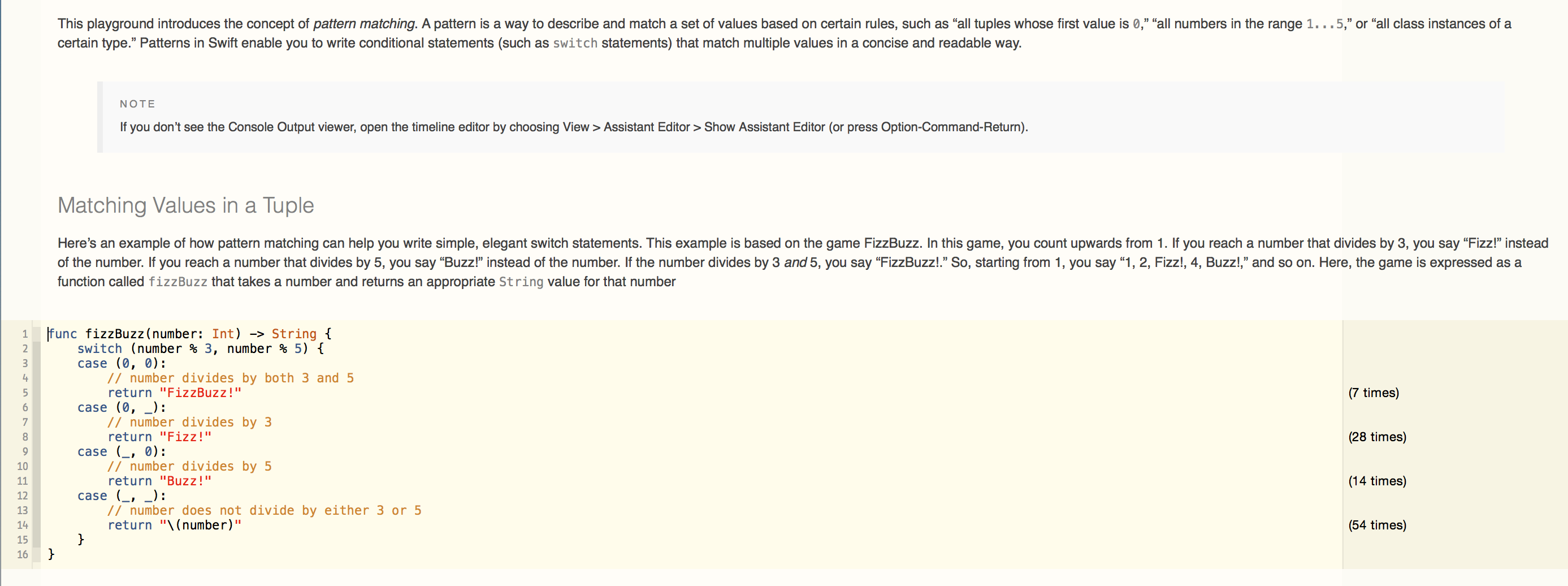This screenshot has width=1568, height=586.
Task: Click the NOTE label in the callout
Action: (x=137, y=104)
